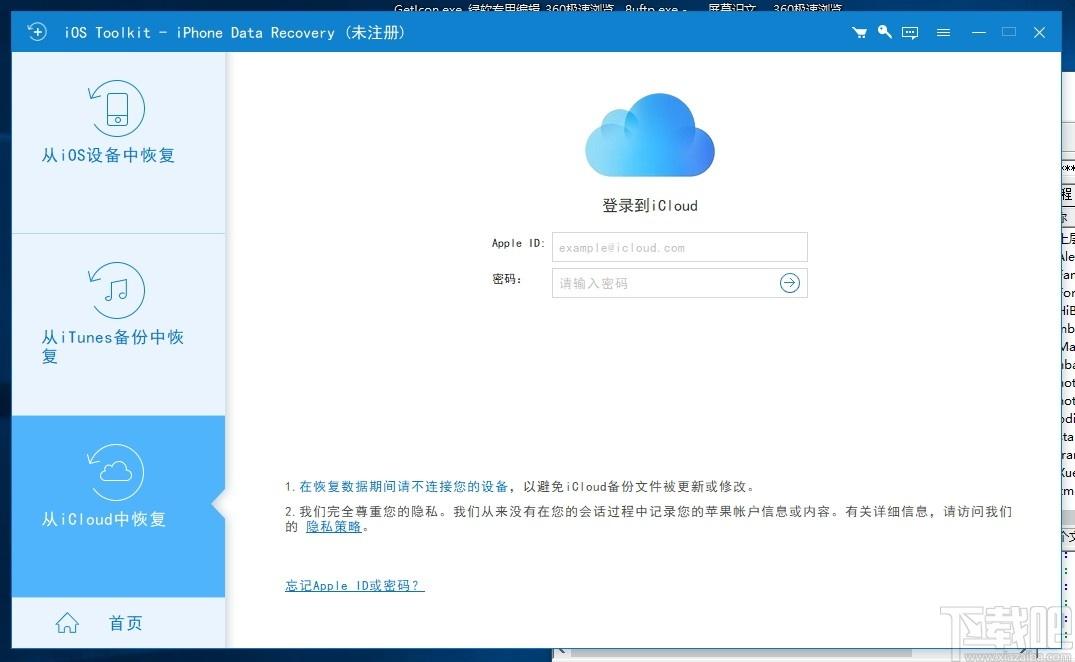Click the iOS Toolkit logo icon
This screenshot has height=662, width=1075.
pos(37,32)
